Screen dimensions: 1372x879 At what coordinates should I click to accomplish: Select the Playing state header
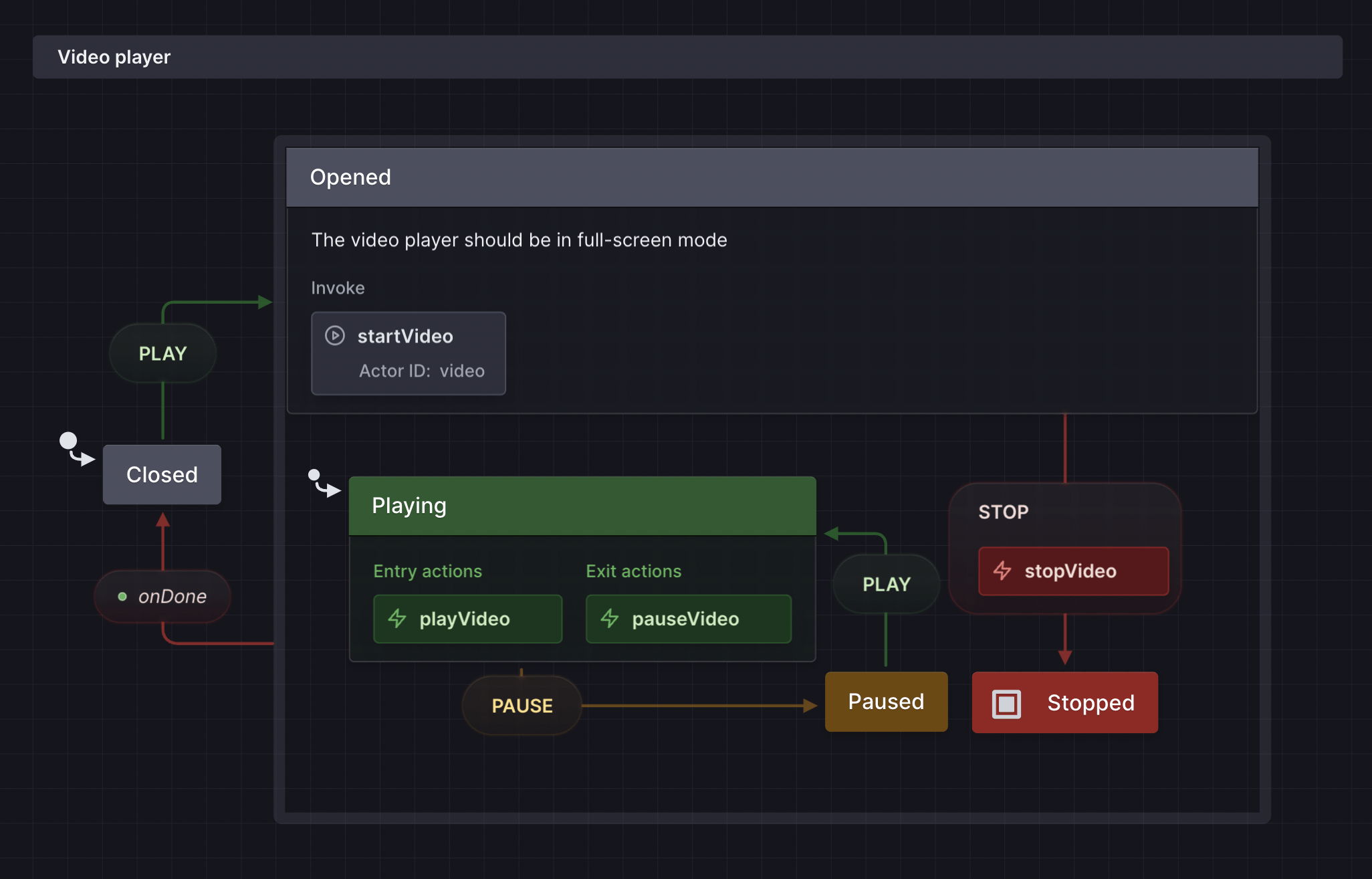[x=582, y=506]
